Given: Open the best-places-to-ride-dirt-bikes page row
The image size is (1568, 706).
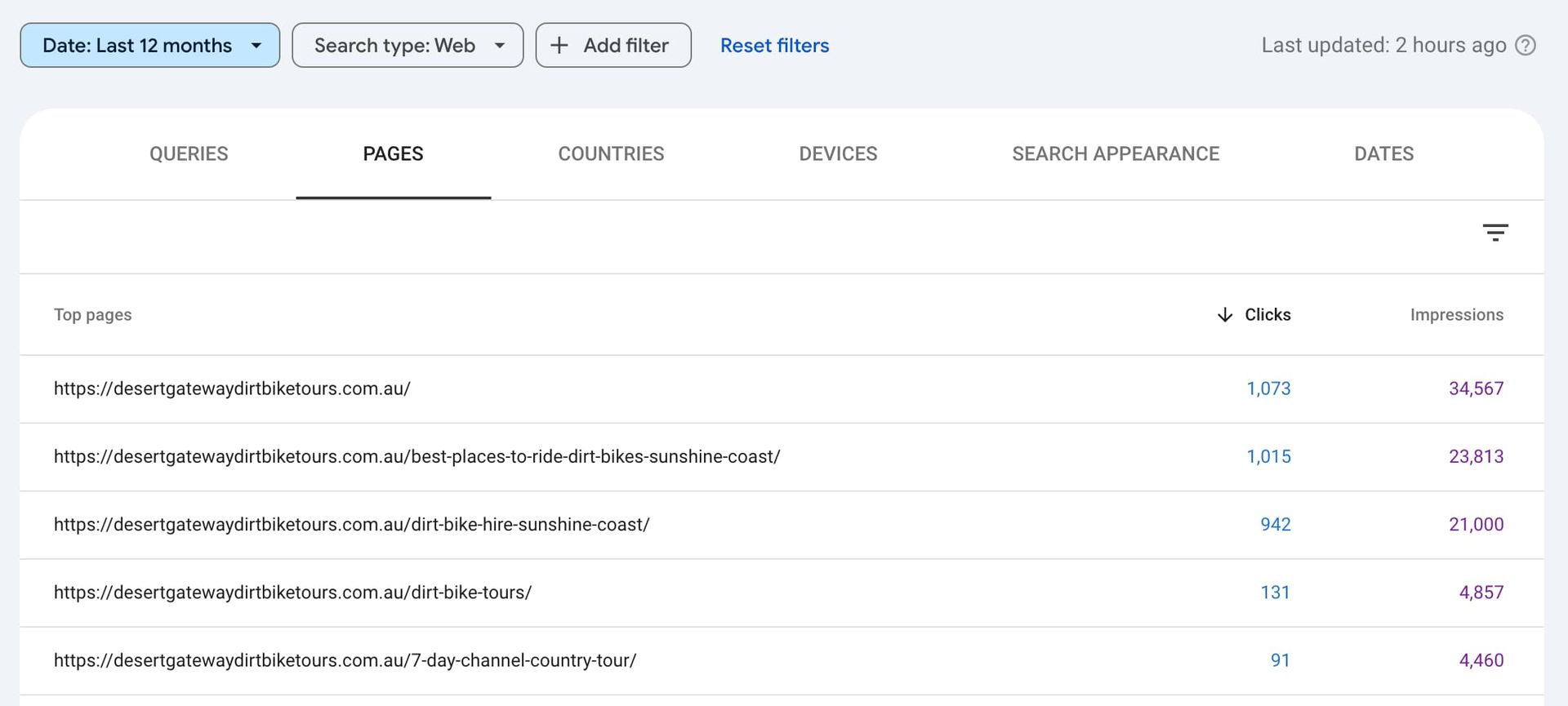Looking at the screenshot, I should (x=416, y=457).
